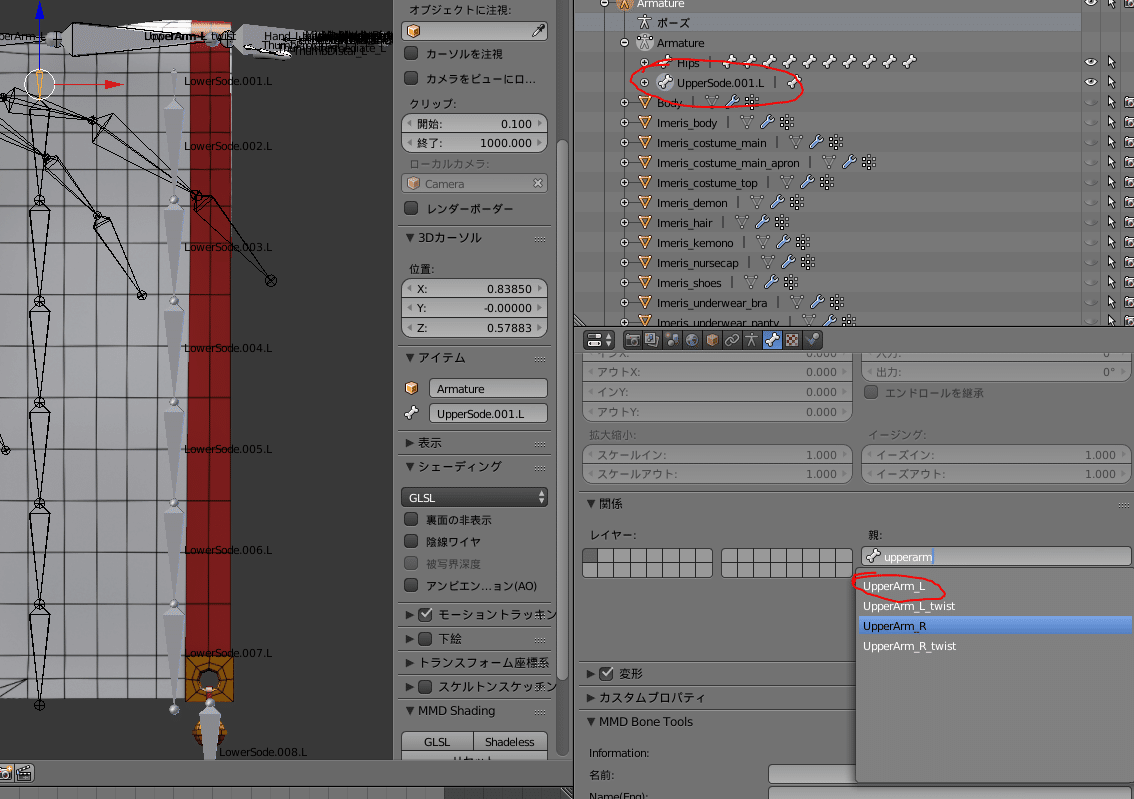Viewport: 1134px width, 799px height.
Task: Expand the 表示 panel
Action: (x=410, y=443)
